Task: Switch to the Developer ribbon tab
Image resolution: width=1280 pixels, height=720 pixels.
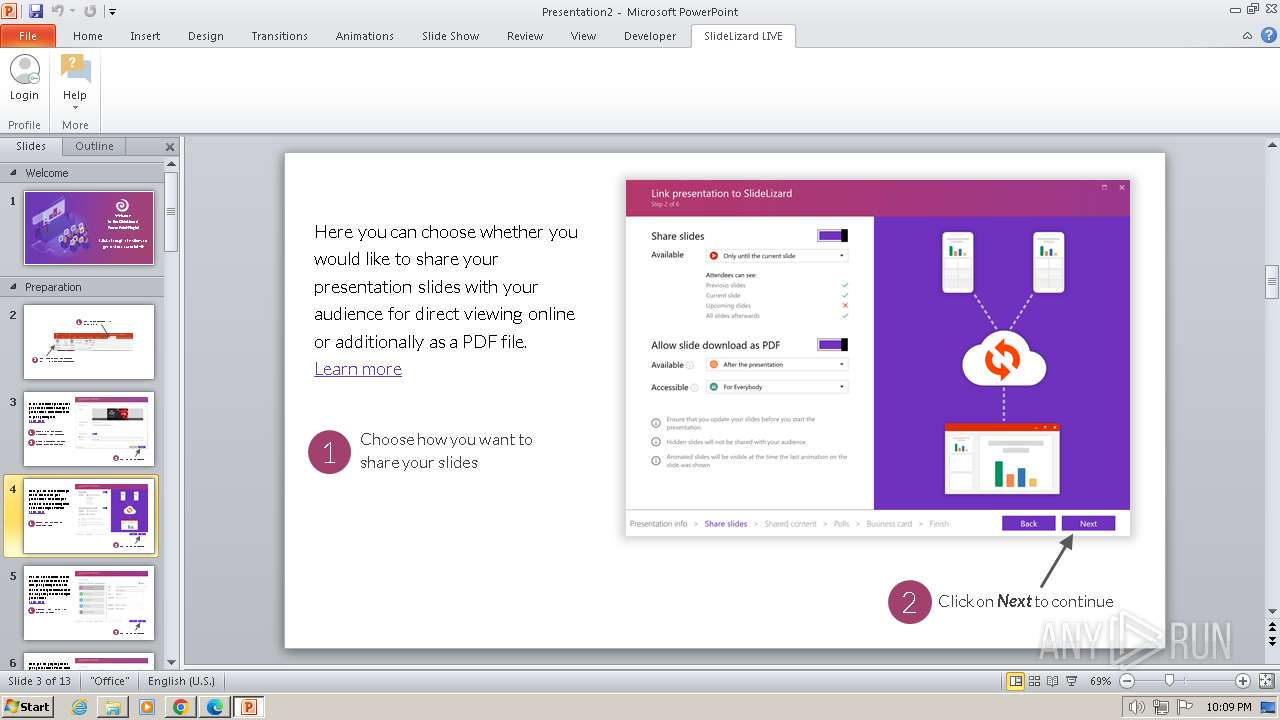Action: click(650, 36)
